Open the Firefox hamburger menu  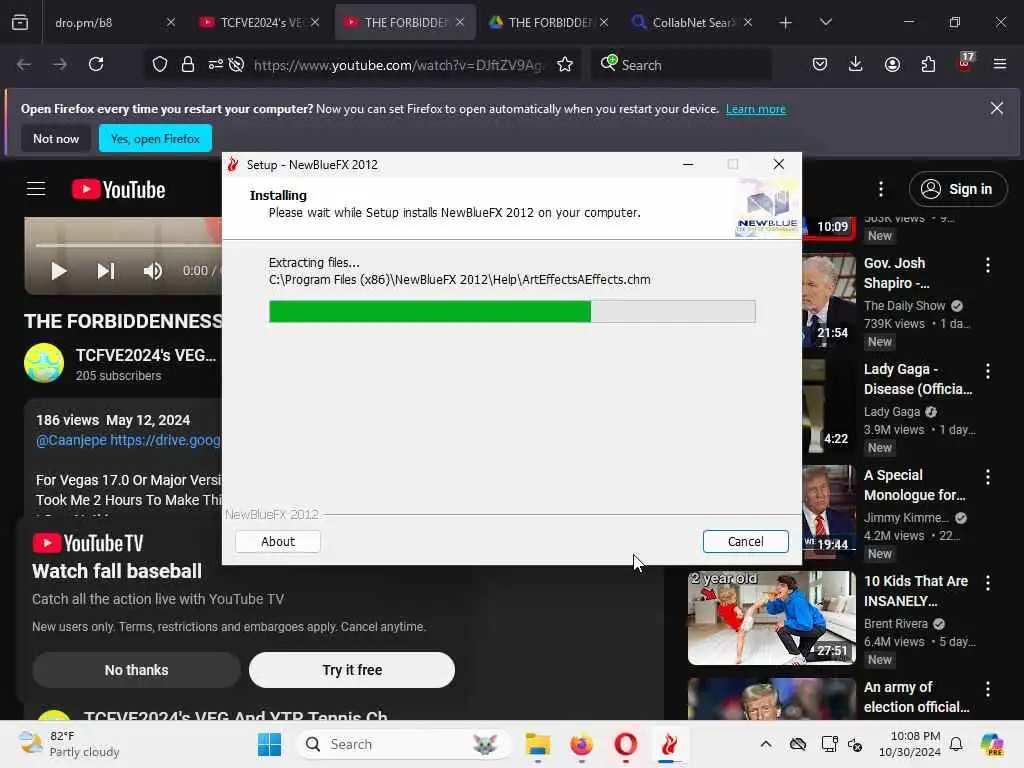[x=1000, y=64]
